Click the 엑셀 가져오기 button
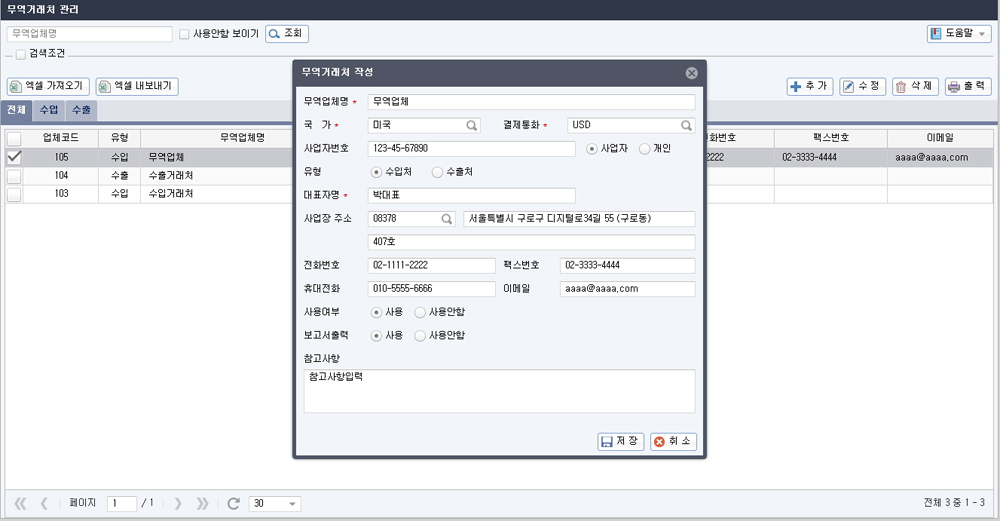Image resolution: width=1000 pixels, height=521 pixels. [48, 86]
